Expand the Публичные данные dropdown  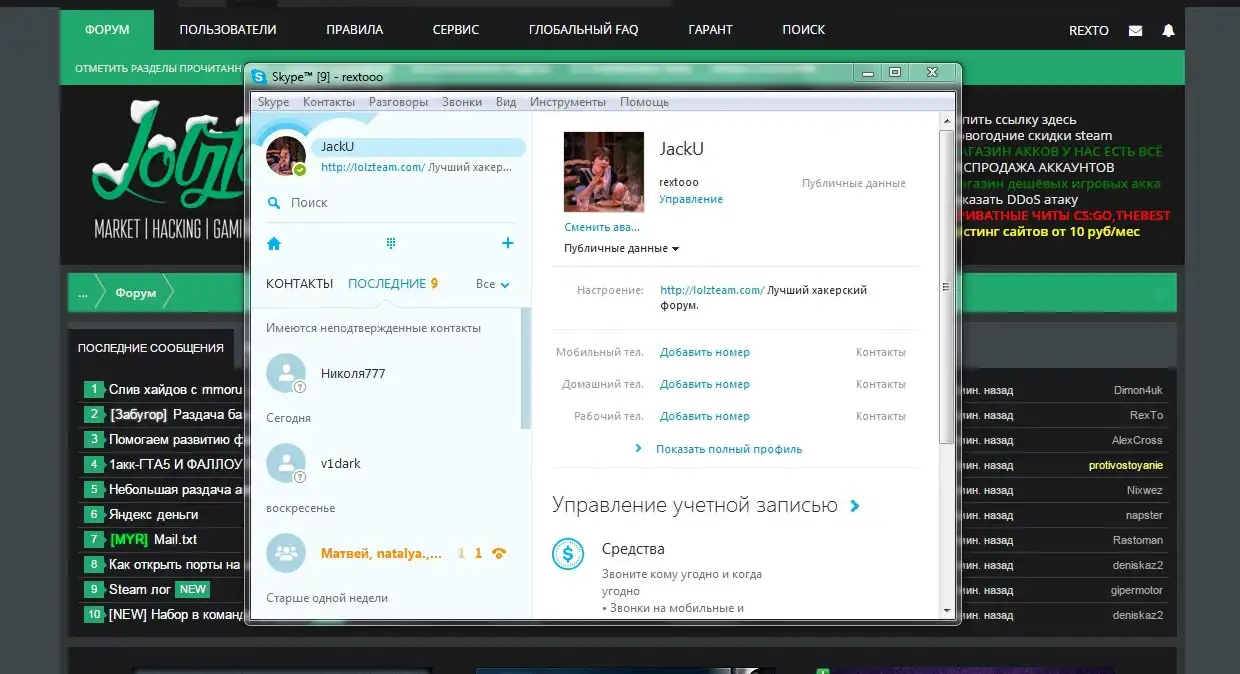(x=621, y=248)
